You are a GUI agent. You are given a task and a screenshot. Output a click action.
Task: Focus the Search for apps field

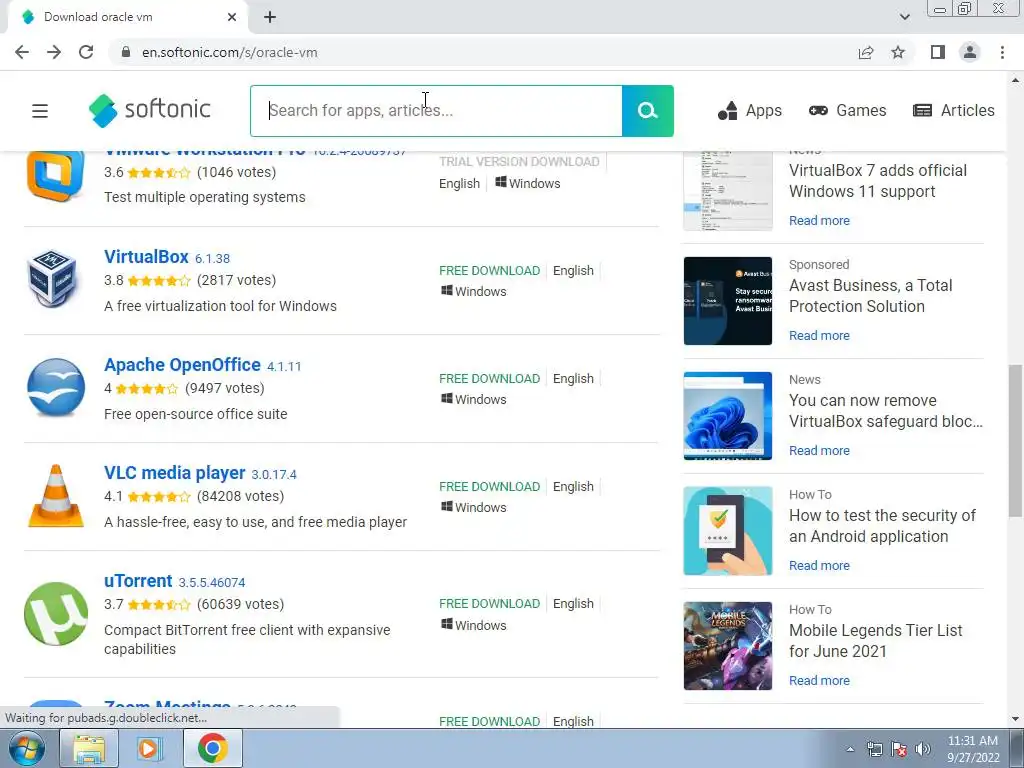(x=436, y=111)
